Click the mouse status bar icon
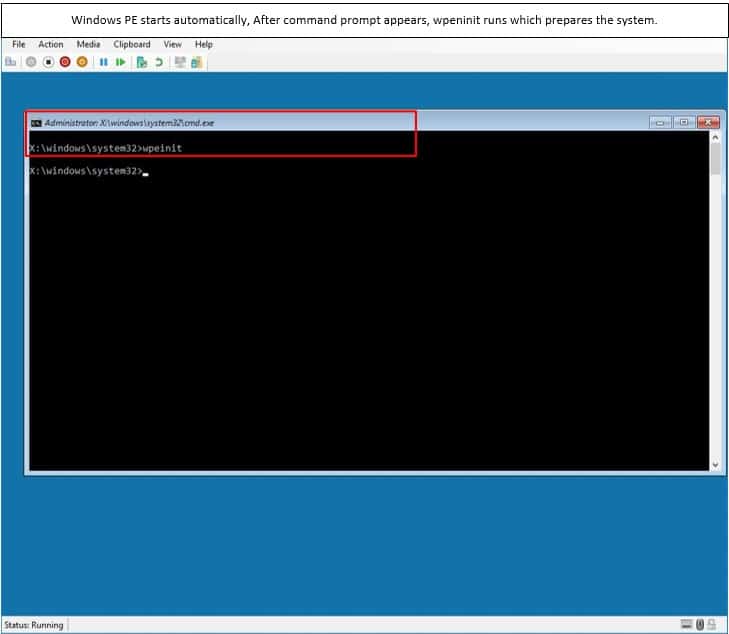This screenshot has width=729, height=634. click(x=700, y=625)
